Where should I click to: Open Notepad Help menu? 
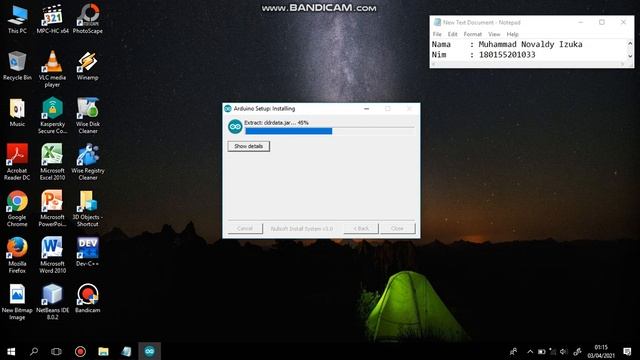click(x=513, y=34)
